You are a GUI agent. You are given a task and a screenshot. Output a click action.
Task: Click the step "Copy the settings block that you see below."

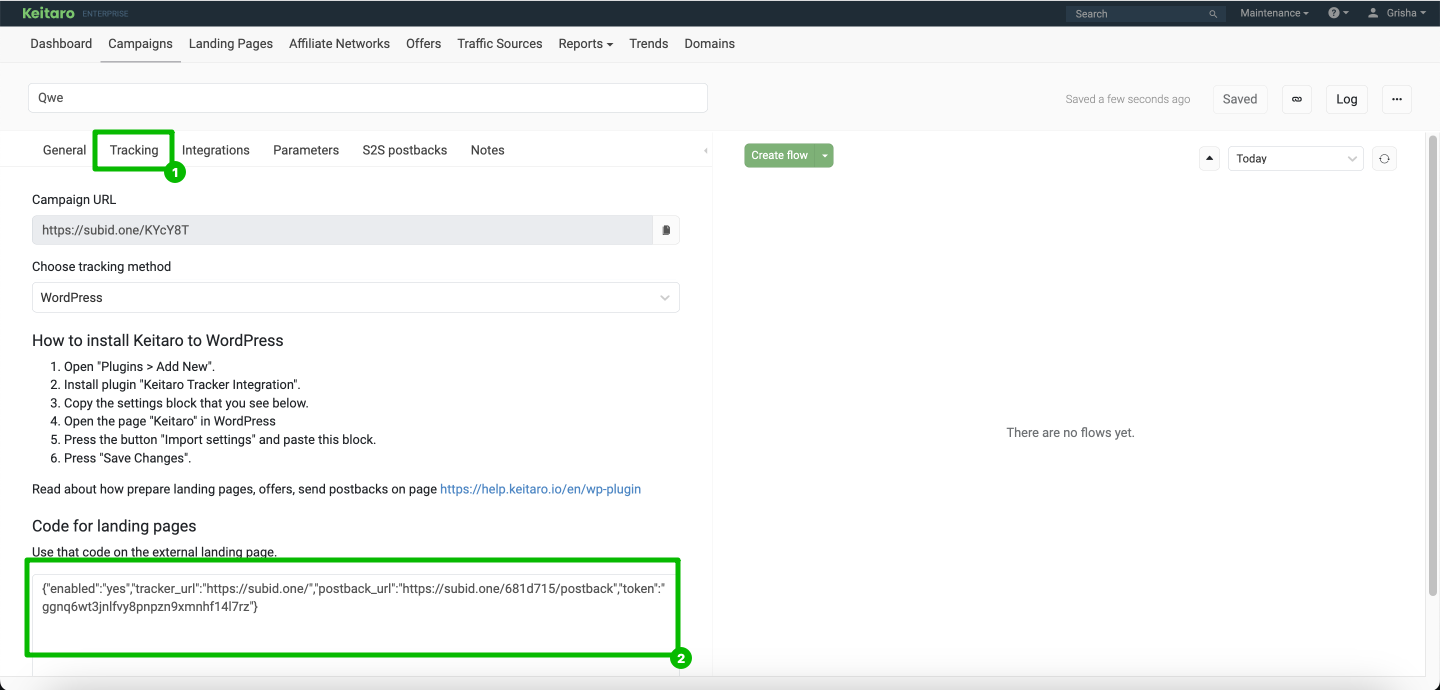pyautogui.click(x=187, y=403)
